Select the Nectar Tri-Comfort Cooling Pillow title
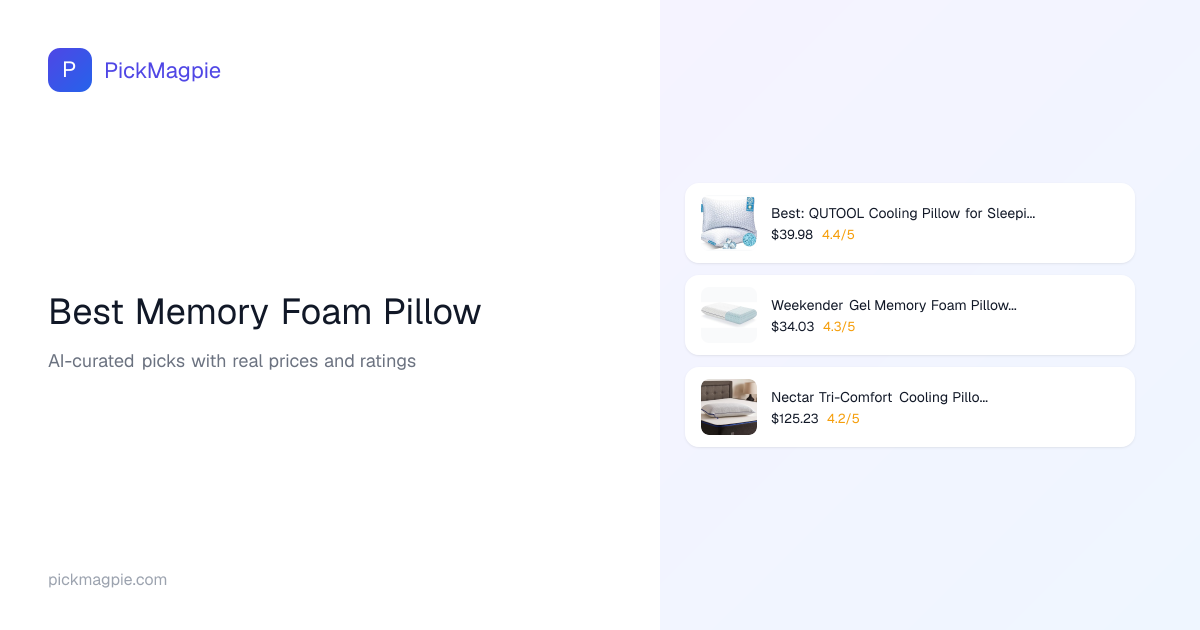The image size is (1200, 630). [879, 397]
